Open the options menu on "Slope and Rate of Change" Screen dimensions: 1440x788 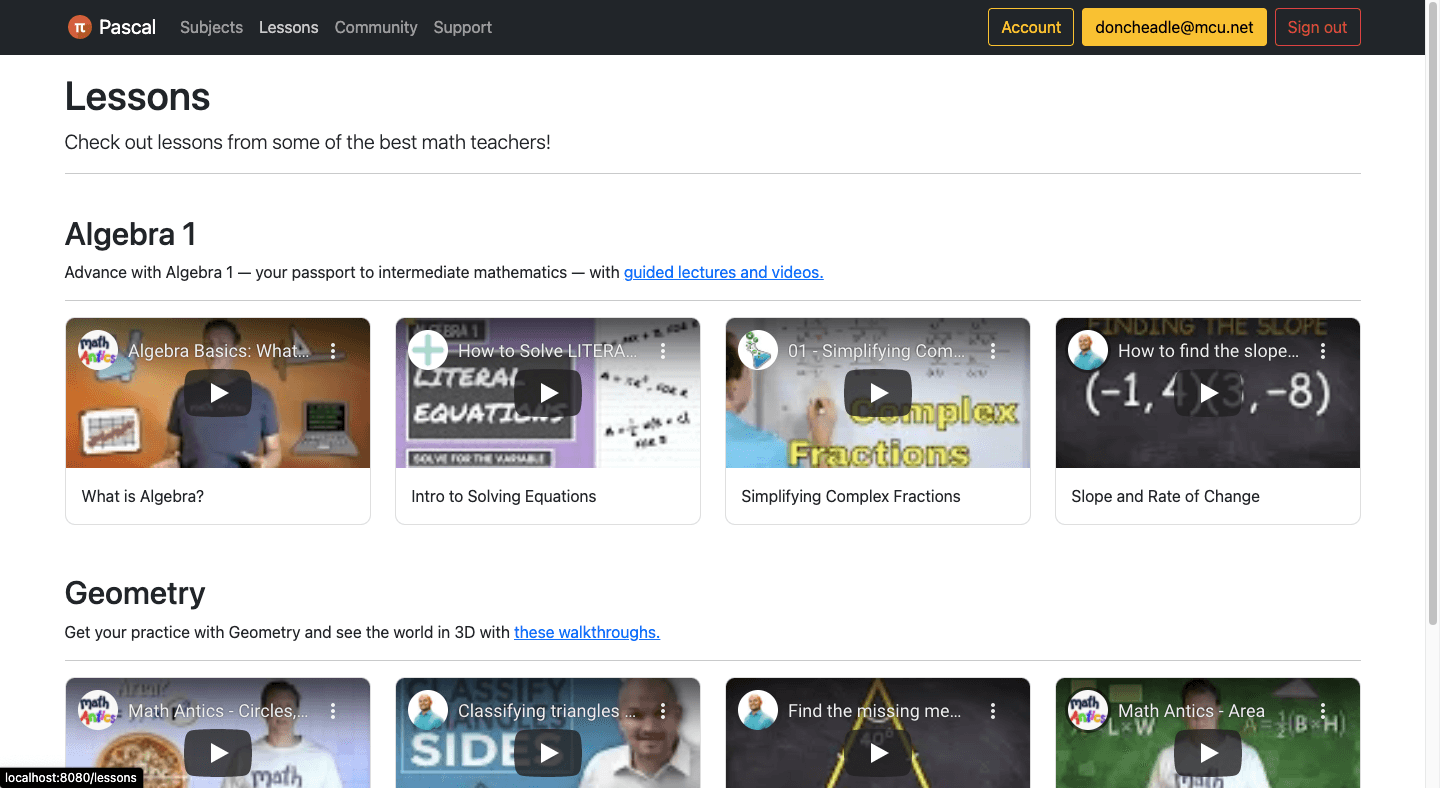1323,350
